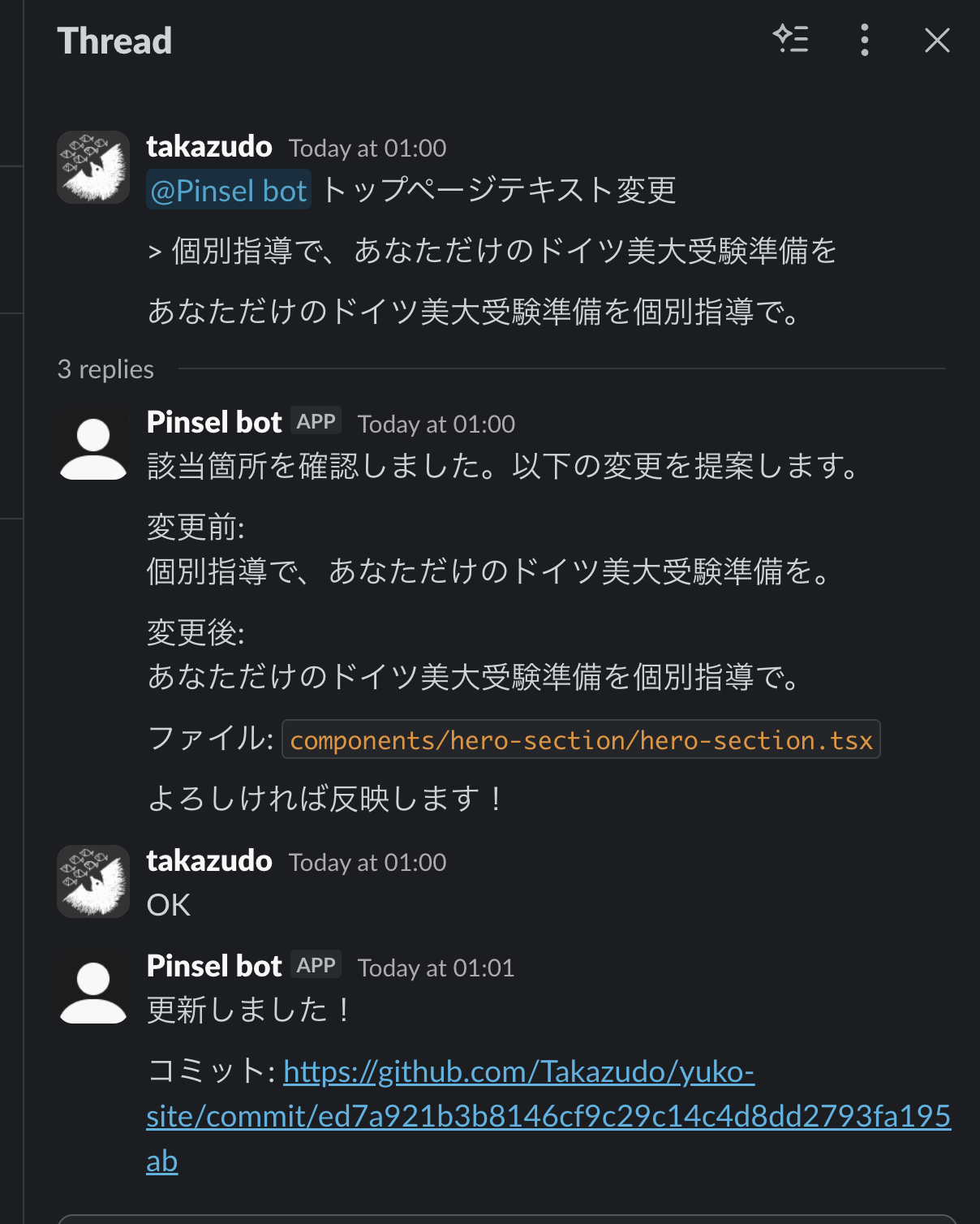Viewport: 980px width, 1224px height.
Task: Click the @Pinsel bot mention
Action: (x=228, y=189)
